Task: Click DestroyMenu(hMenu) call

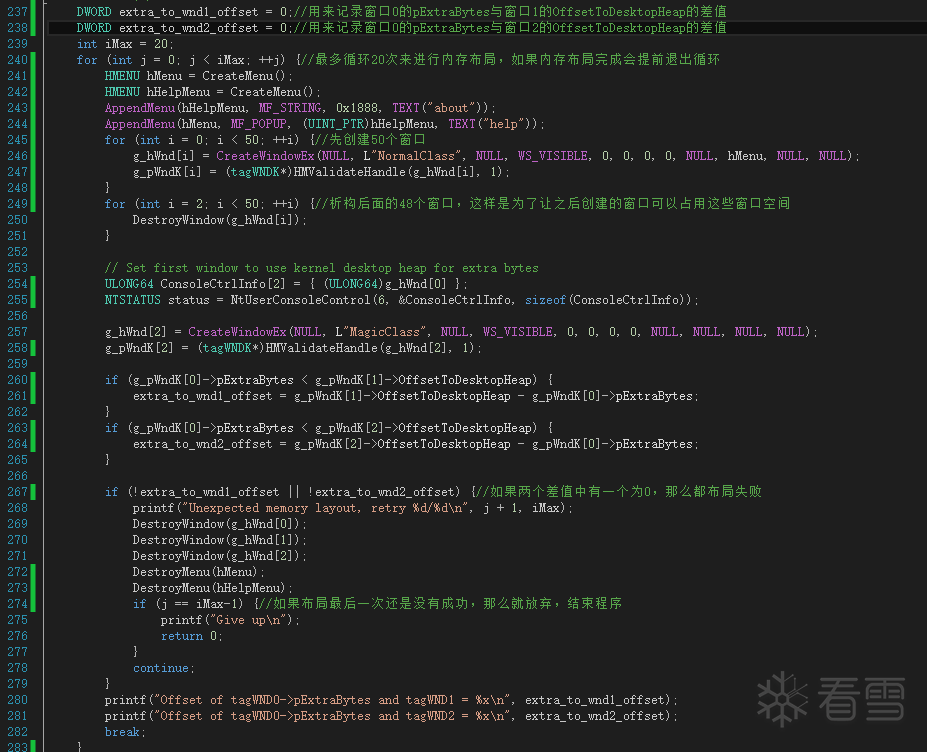Action: click(195, 572)
